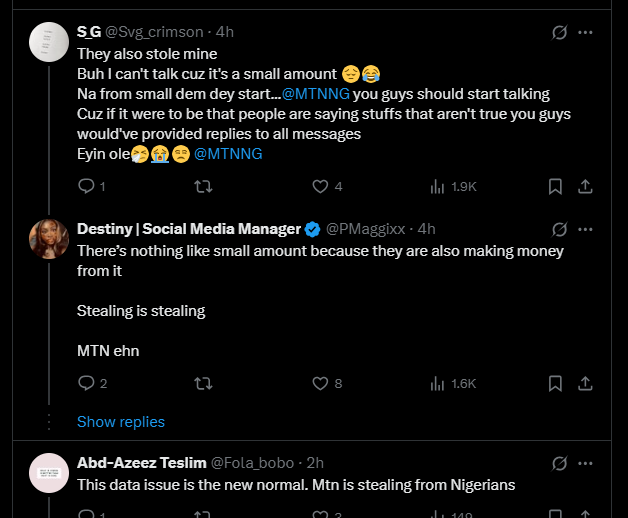Like S G's tweet with 4 likes
Image resolution: width=628 pixels, height=518 pixels.
tap(321, 186)
